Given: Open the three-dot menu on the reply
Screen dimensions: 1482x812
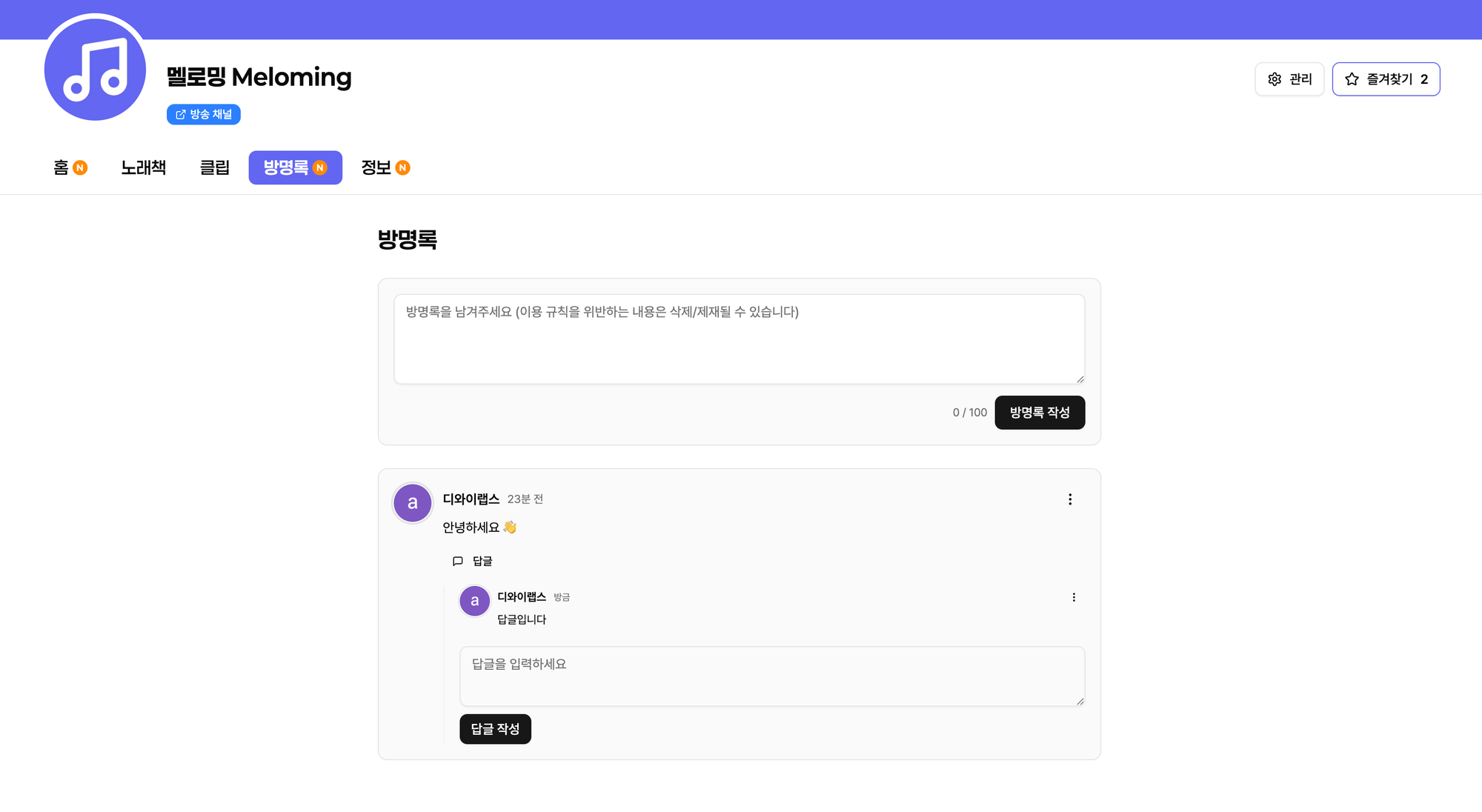Looking at the screenshot, I should tap(1074, 597).
